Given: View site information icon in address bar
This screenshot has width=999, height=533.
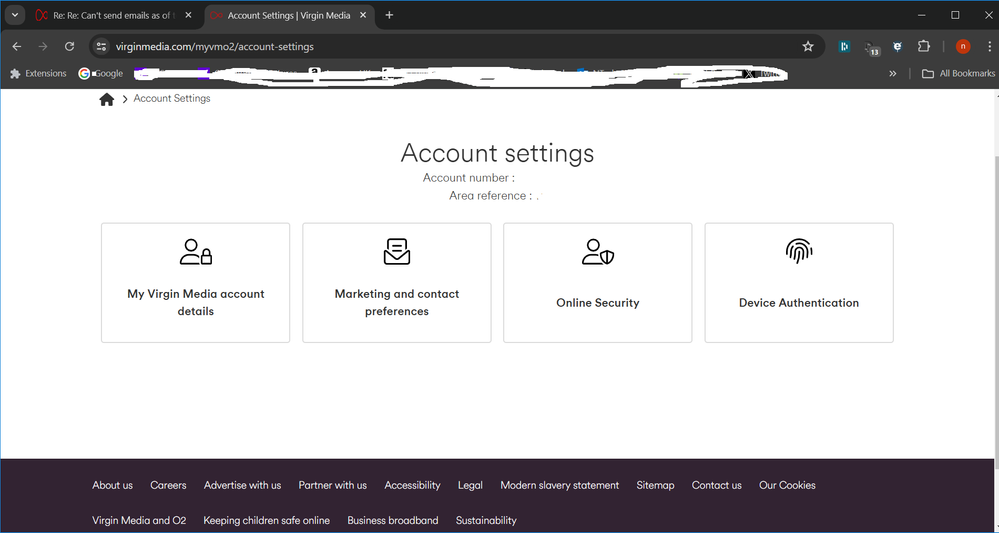Looking at the screenshot, I should [x=102, y=46].
